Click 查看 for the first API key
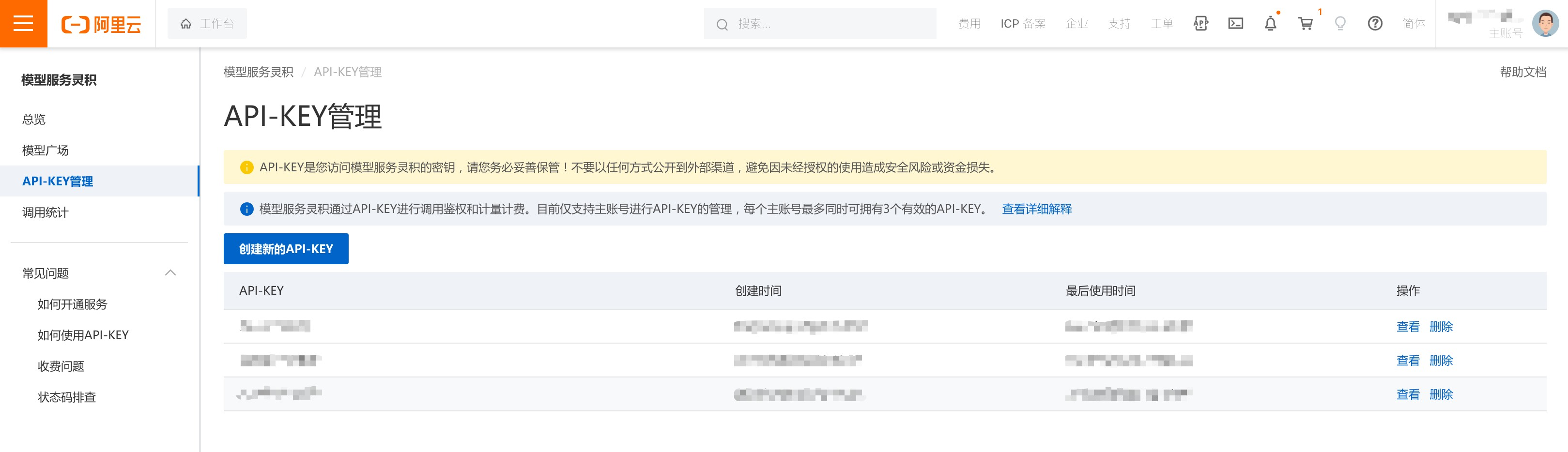Viewport: 1568px width, 452px height. 1407,327
